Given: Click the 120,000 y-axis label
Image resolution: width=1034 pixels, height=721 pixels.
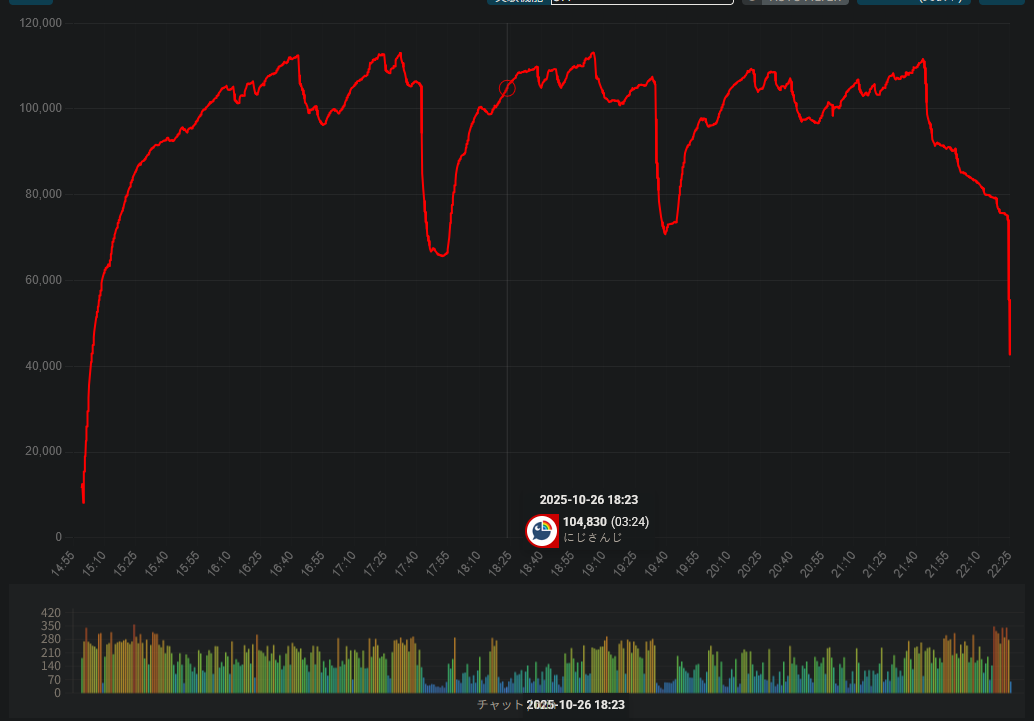Looking at the screenshot, I should (40, 23).
